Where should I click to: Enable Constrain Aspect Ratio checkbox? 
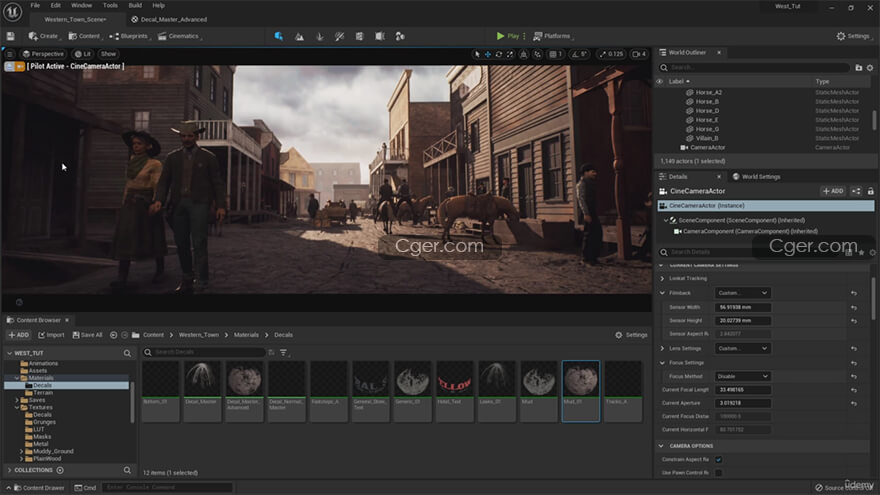point(718,460)
